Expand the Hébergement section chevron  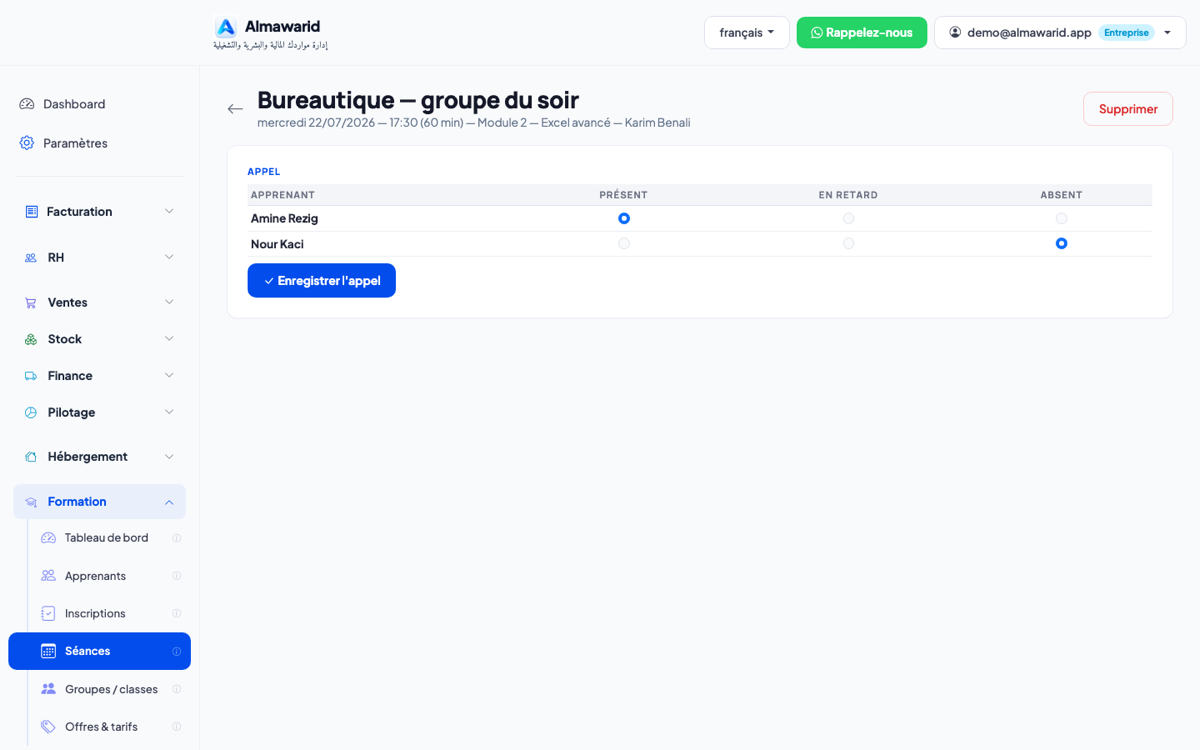click(x=169, y=457)
